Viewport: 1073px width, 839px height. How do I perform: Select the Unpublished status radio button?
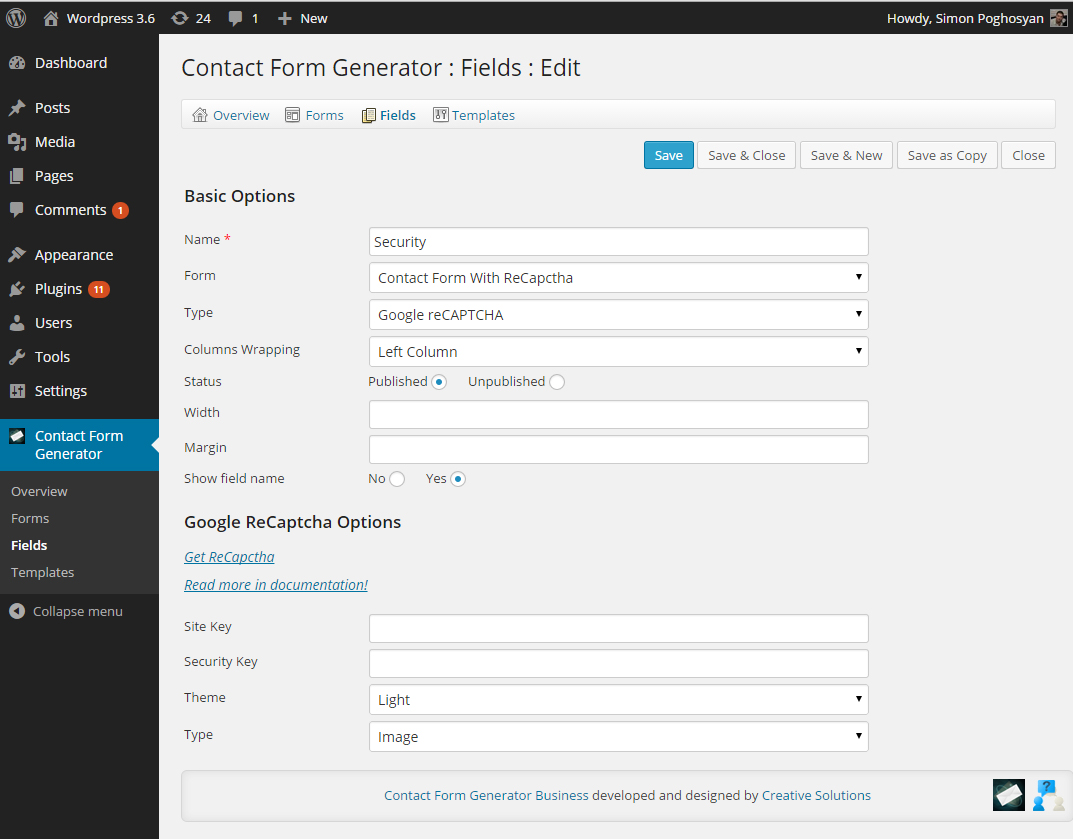point(557,382)
